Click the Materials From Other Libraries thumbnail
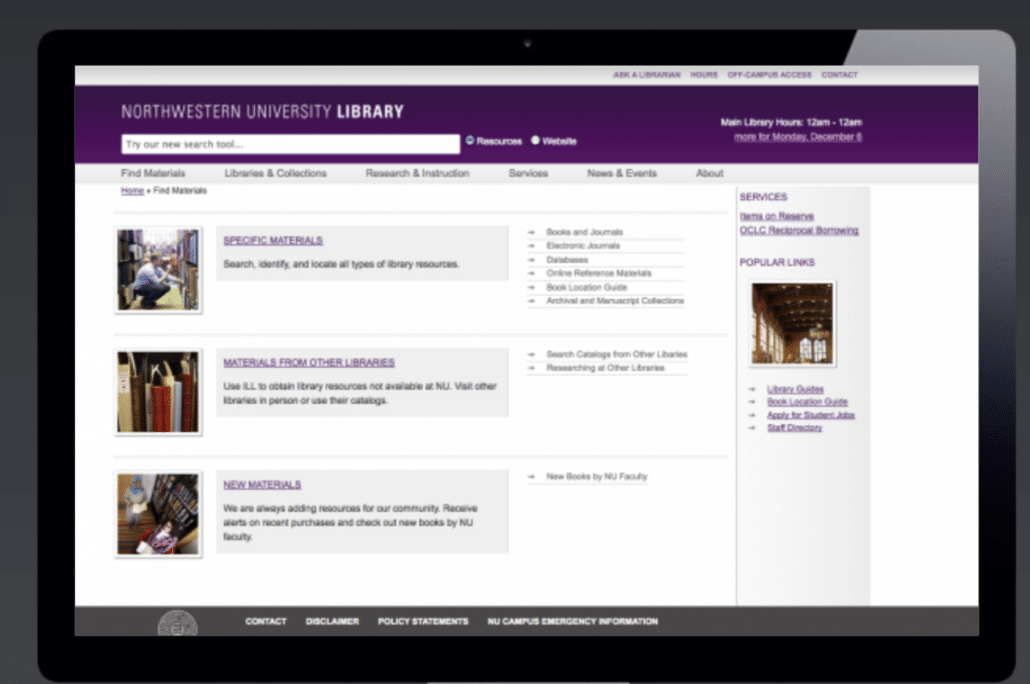The width and height of the screenshot is (1030, 684). pyautogui.click(x=158, y=392)
